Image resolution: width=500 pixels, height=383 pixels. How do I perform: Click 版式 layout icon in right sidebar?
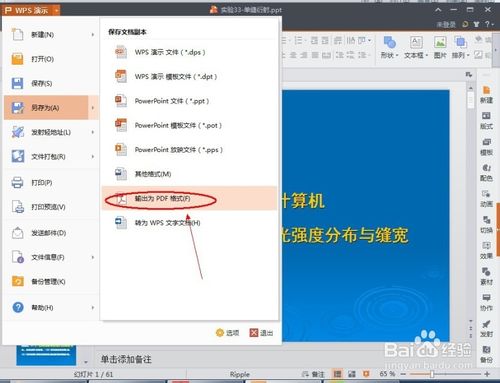tap(486, 121)
